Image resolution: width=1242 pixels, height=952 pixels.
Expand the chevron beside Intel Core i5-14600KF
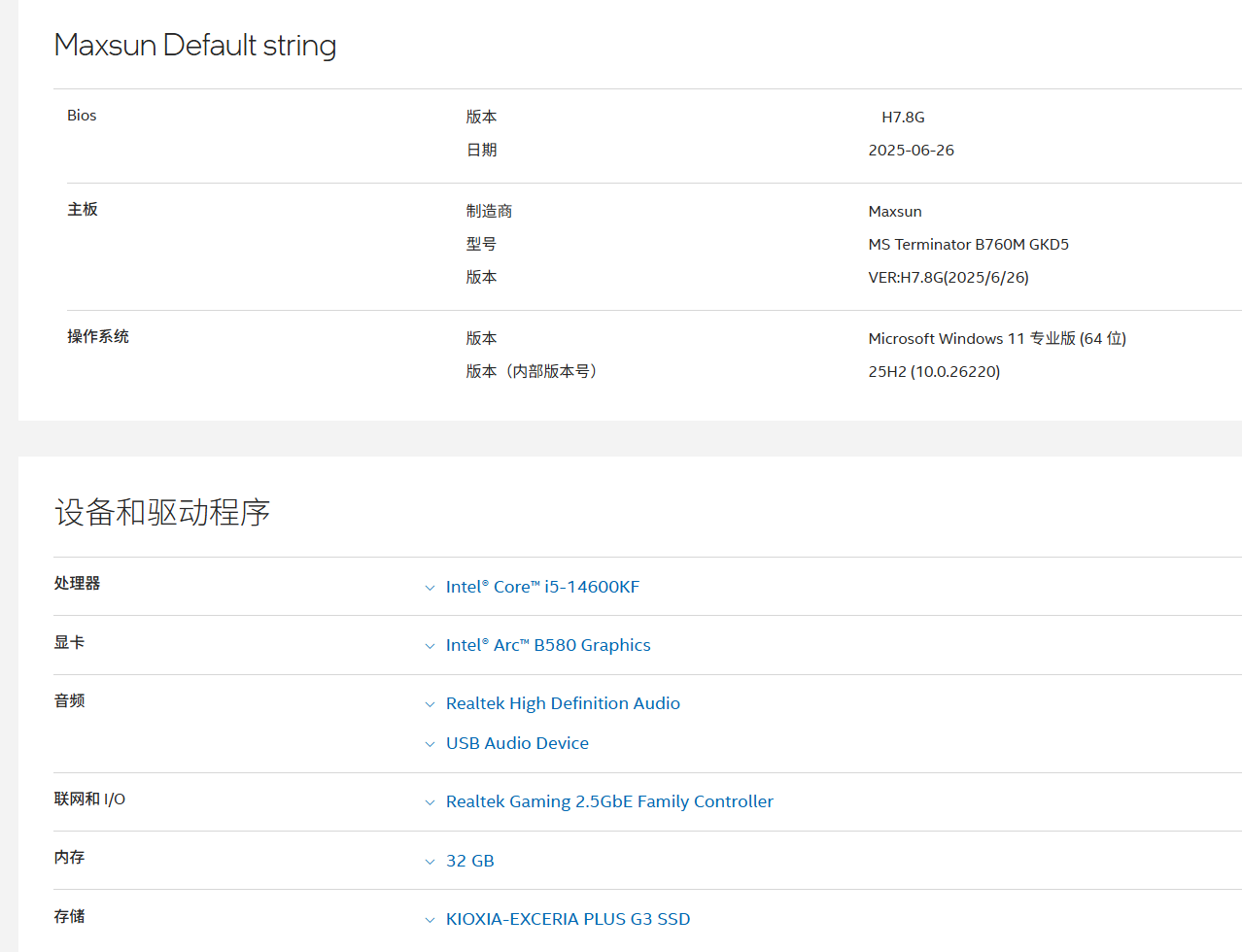[430, 588]
